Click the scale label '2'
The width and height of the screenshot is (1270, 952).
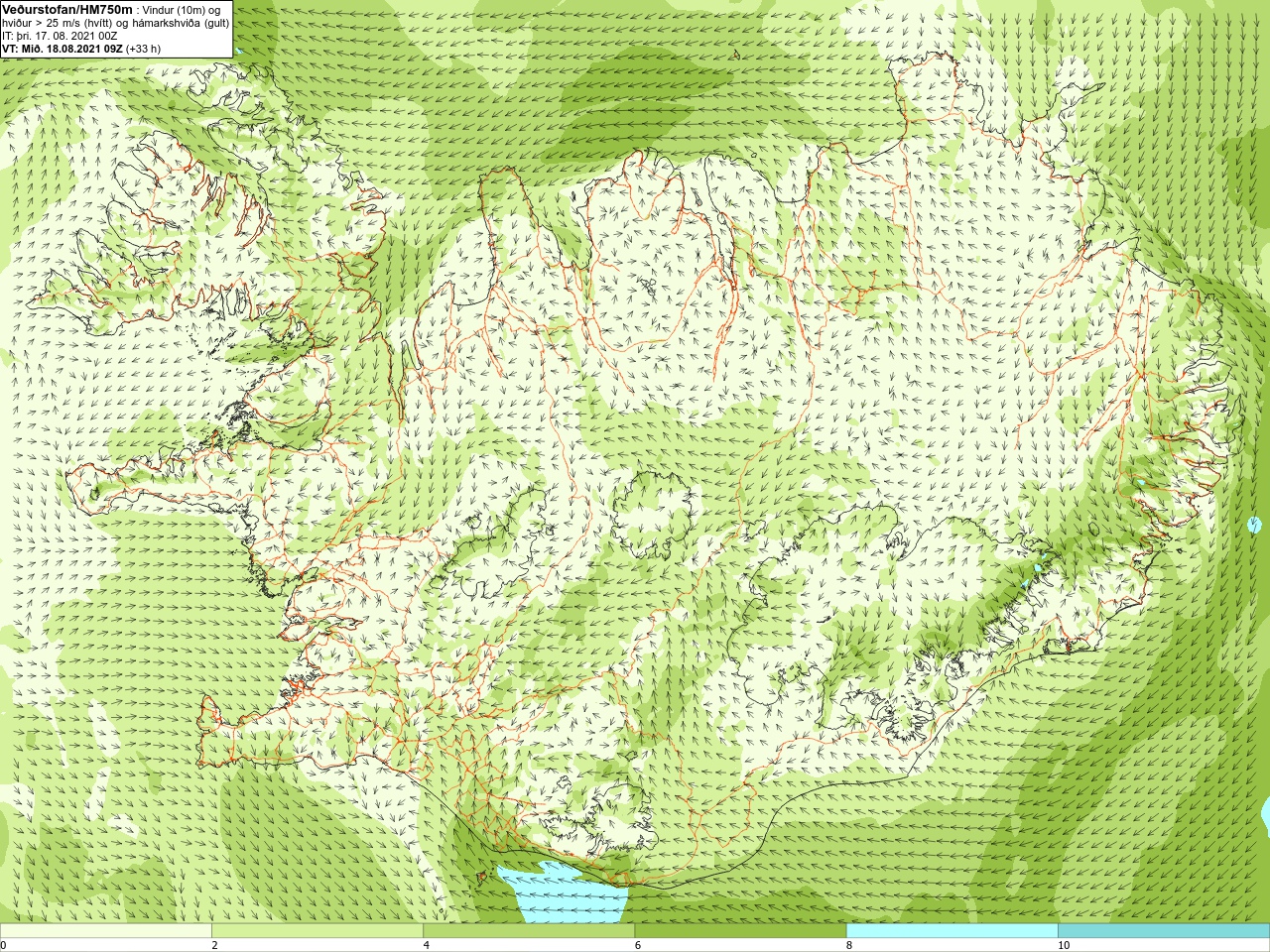click(214, 945)
